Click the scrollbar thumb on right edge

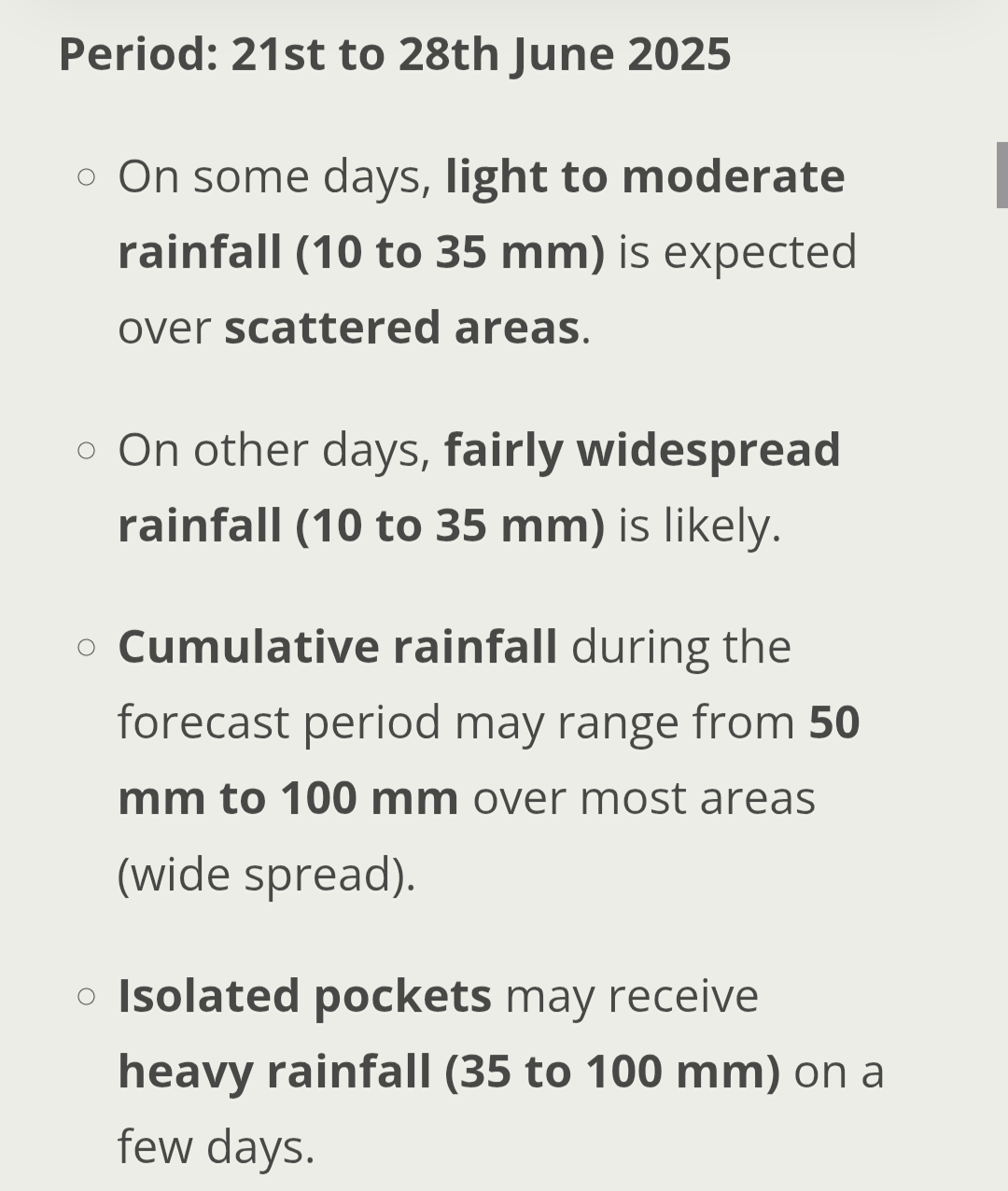pos(1001,175)
